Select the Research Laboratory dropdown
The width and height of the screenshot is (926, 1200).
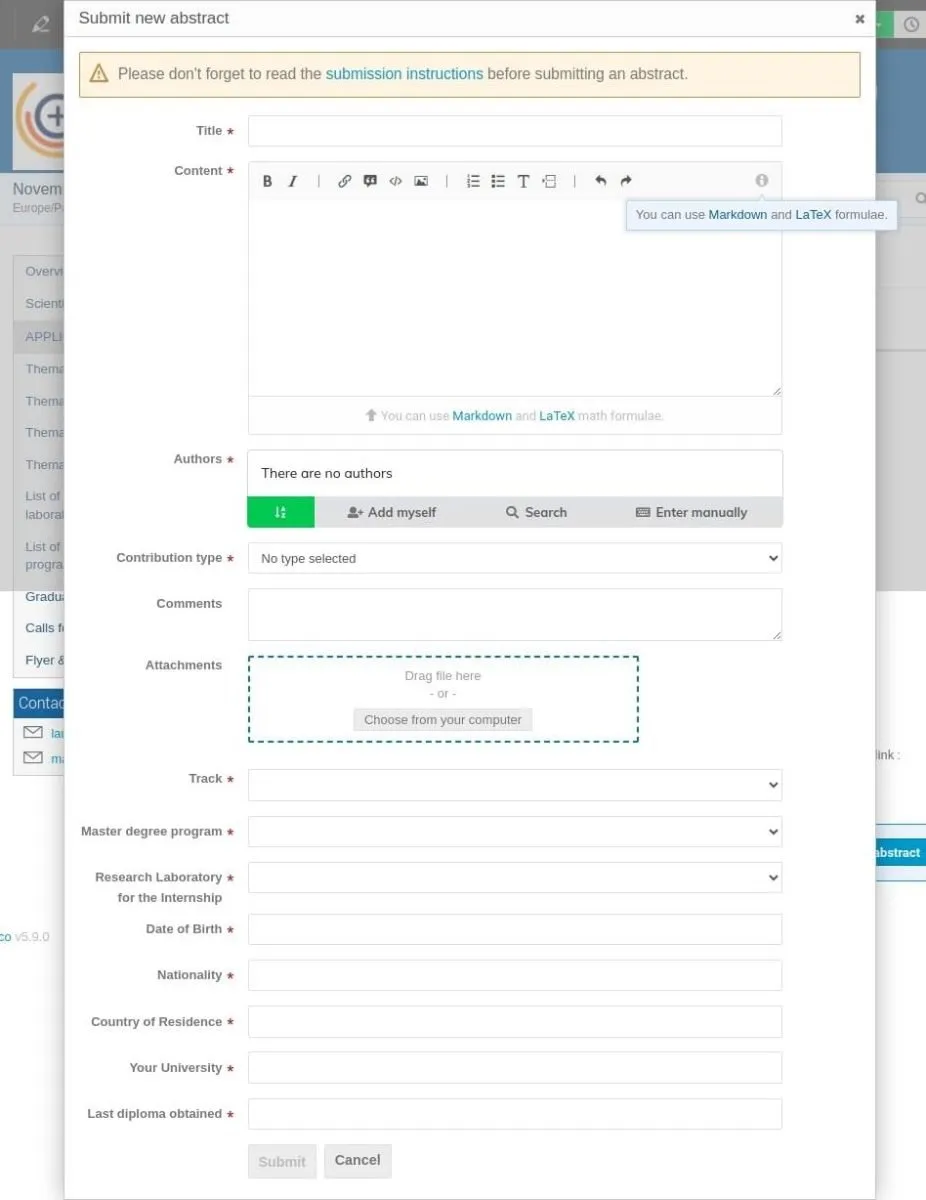(x=514, y=877)
